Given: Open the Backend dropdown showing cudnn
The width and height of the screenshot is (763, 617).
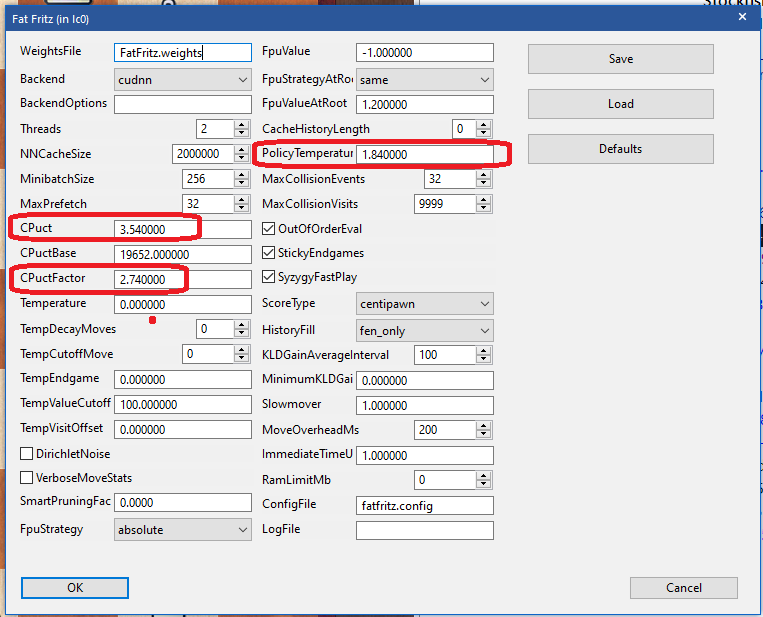Looking at the screenshot, I should click(183, 79).
